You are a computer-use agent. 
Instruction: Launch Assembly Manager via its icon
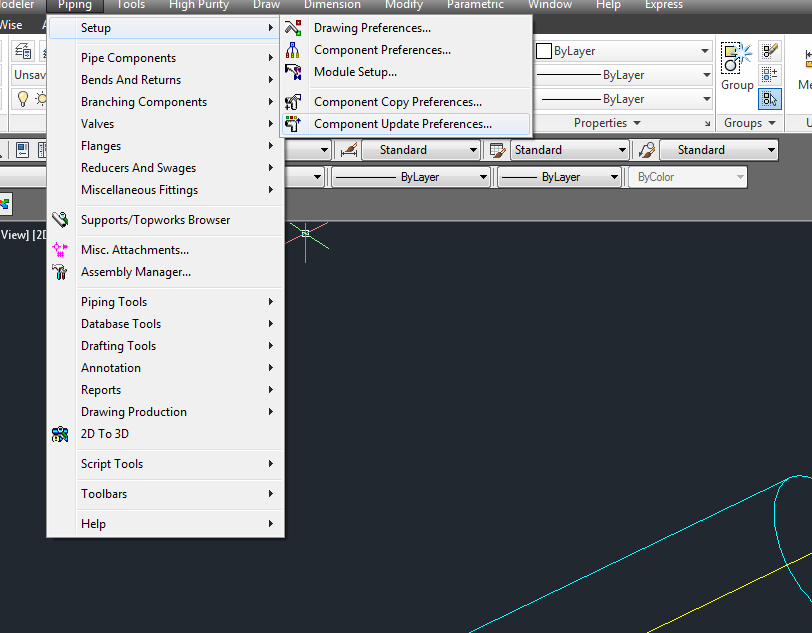click(x=60, y=272)
